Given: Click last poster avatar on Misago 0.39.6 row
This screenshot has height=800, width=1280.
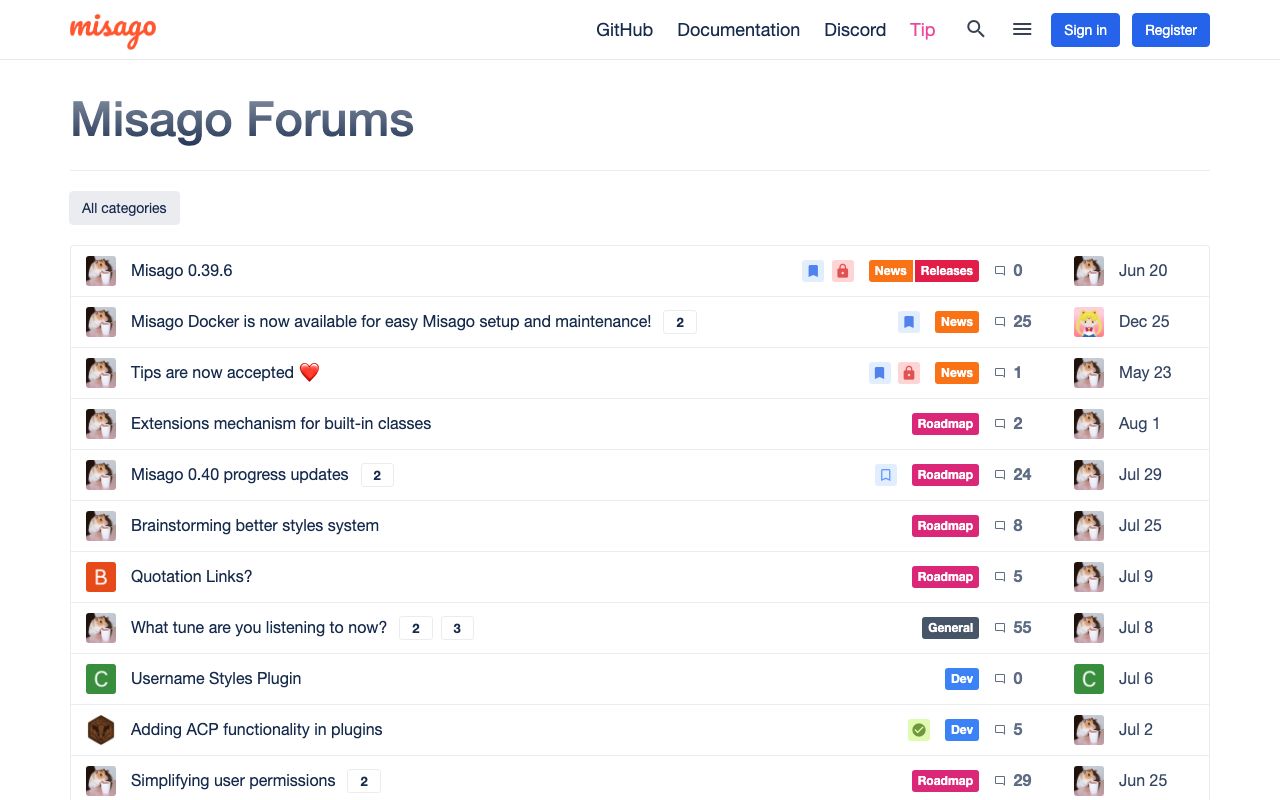Looking at the screenshot, I should [1089, 271].
